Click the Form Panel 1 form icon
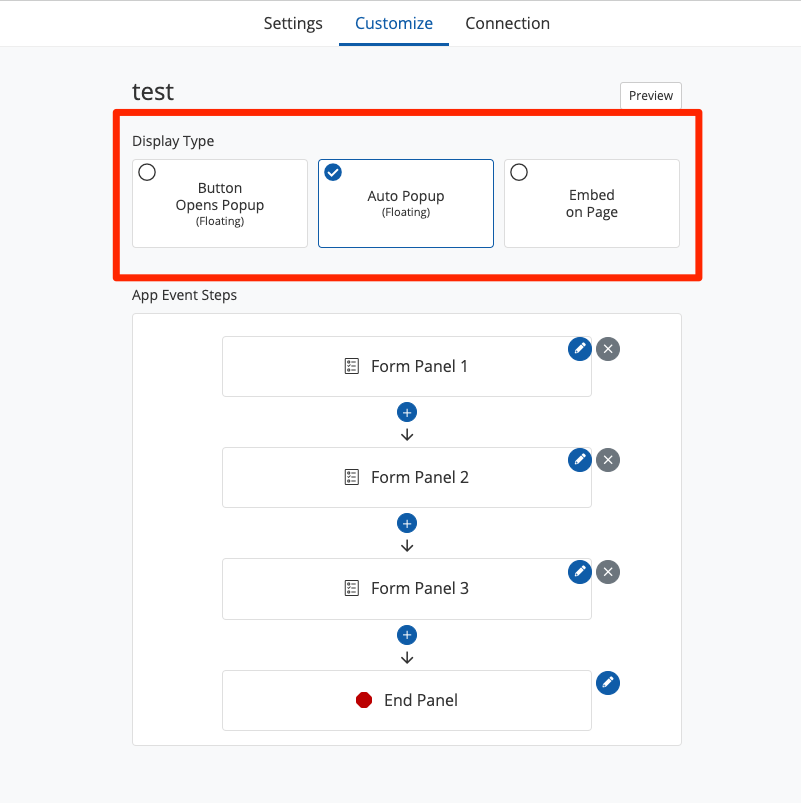 pos(351,367)
